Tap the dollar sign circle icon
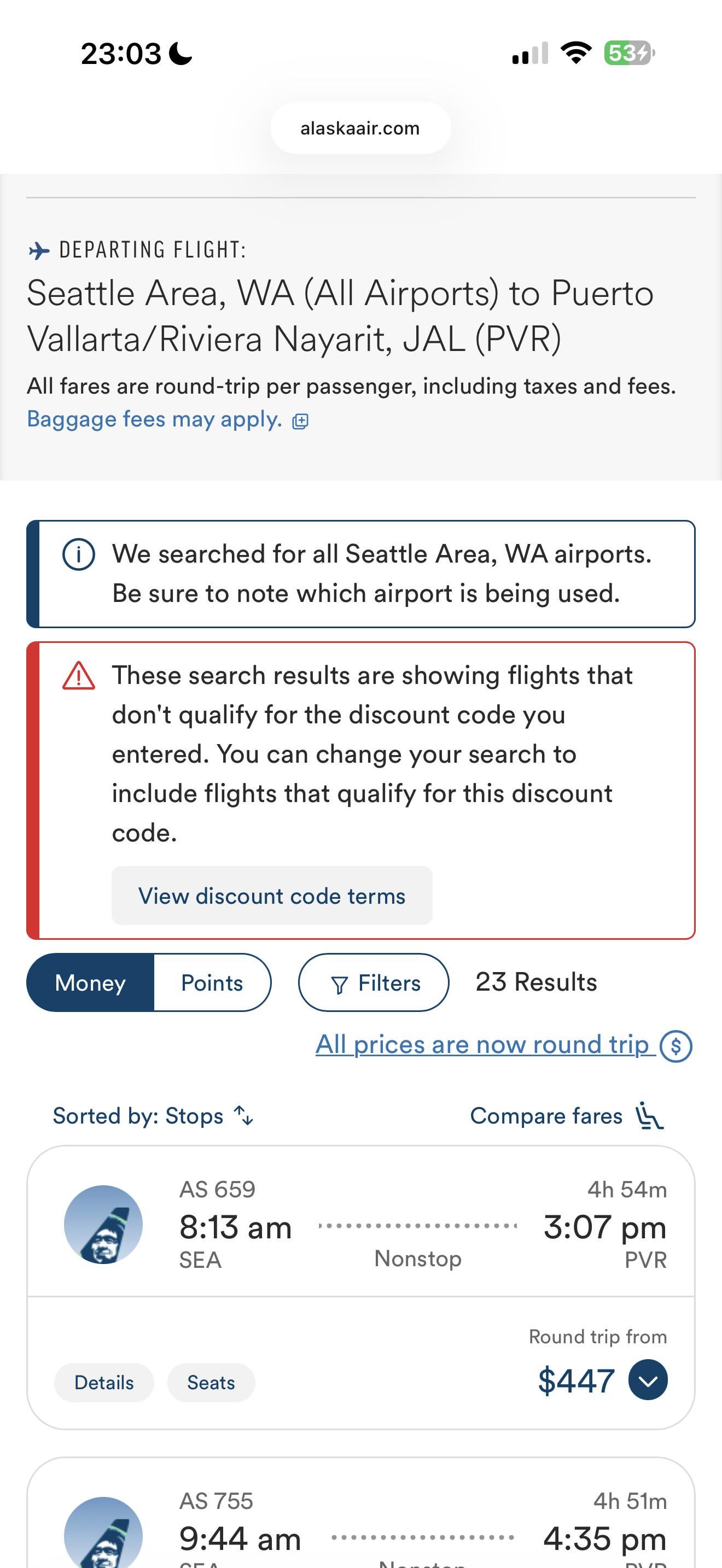The width and height of the screenshot is (722, 1568). [676, 1046]
